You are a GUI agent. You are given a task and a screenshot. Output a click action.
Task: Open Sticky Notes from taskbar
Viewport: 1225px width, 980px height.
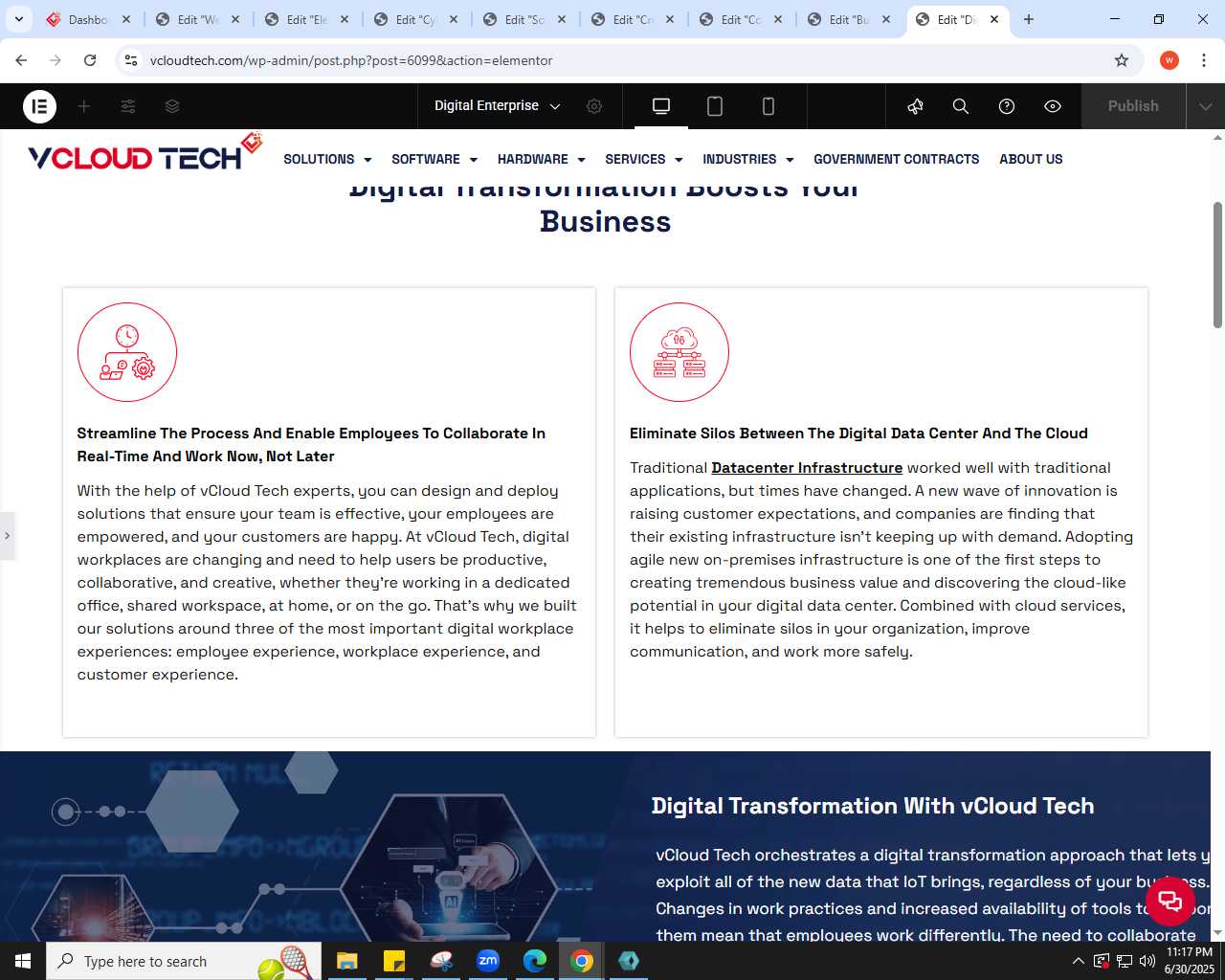[x=393, y=961]
